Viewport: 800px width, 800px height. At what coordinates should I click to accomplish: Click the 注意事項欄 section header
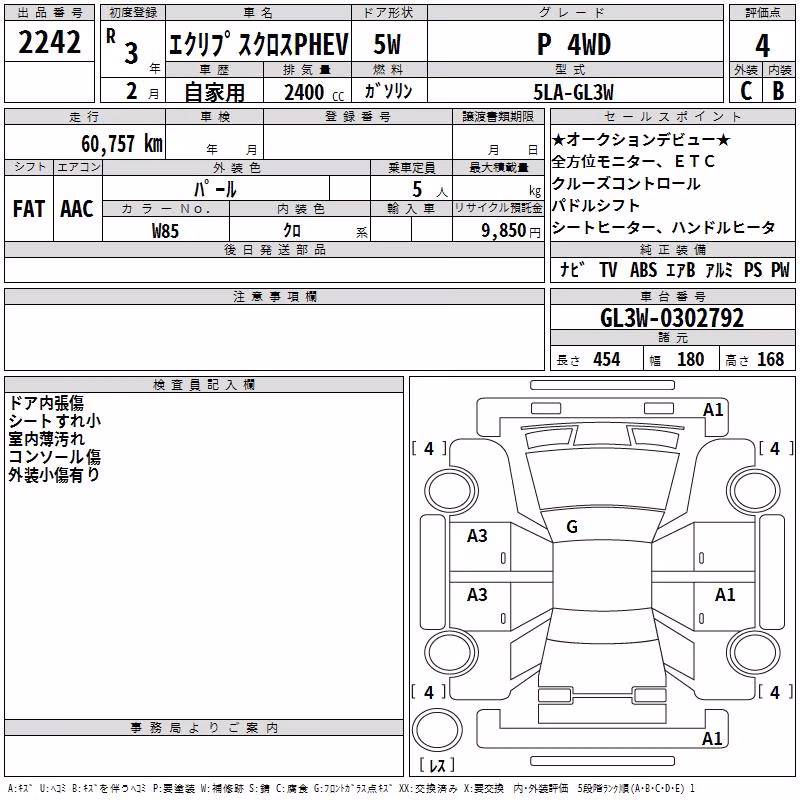coord(274,296)
